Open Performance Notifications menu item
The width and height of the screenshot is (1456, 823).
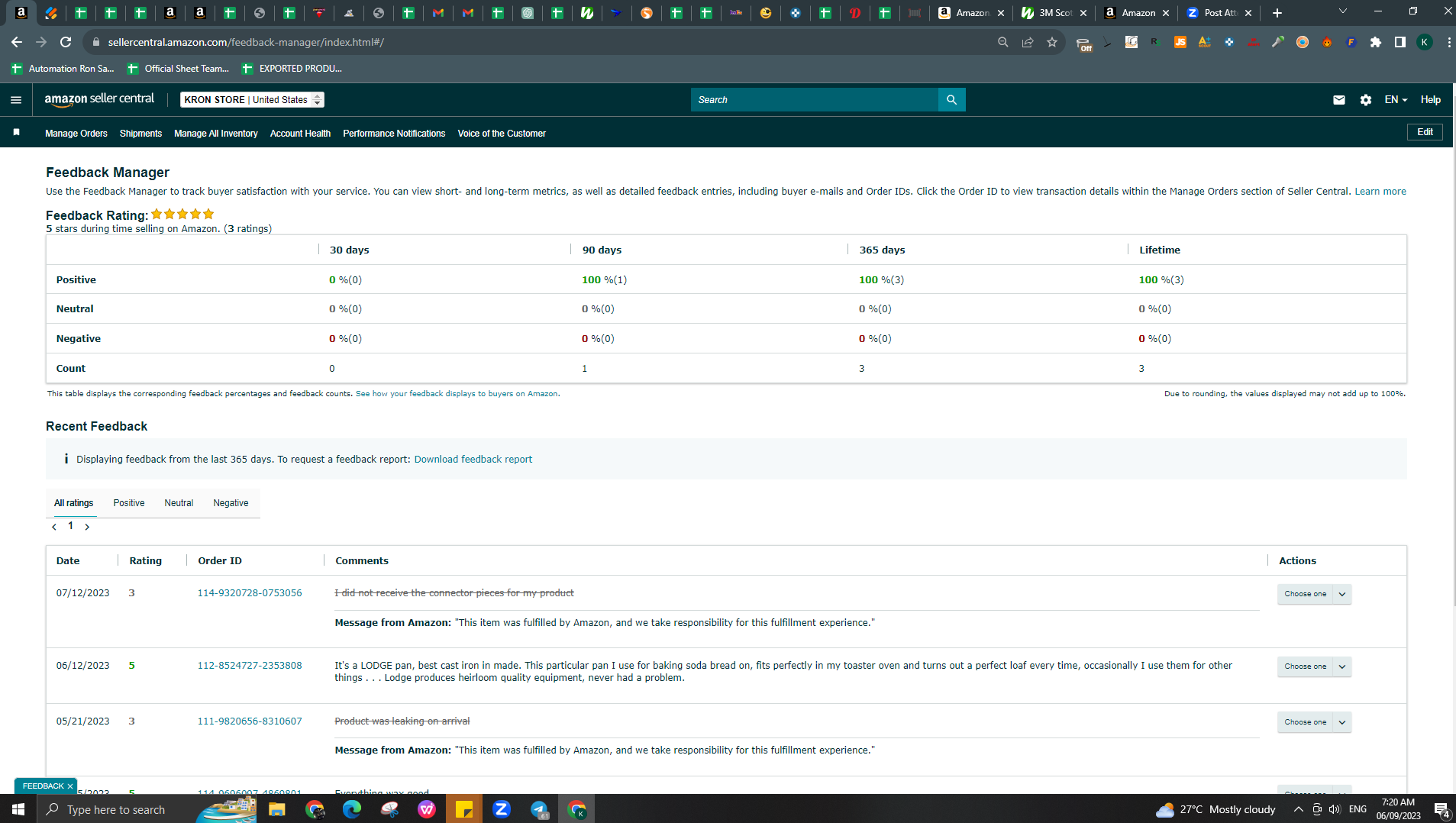[x=394, y=134]
